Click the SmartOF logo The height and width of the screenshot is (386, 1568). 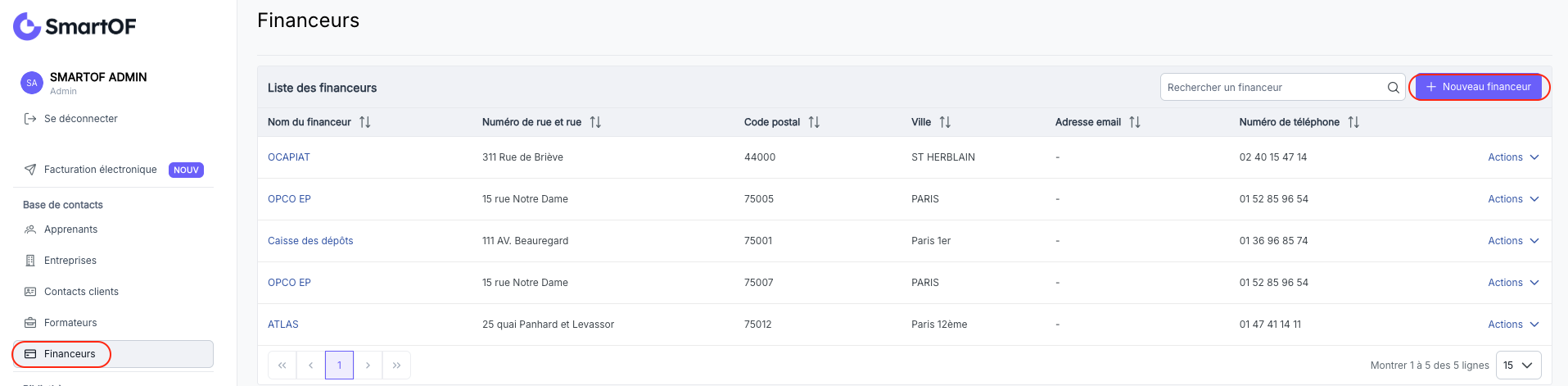[x=75, y=26]
